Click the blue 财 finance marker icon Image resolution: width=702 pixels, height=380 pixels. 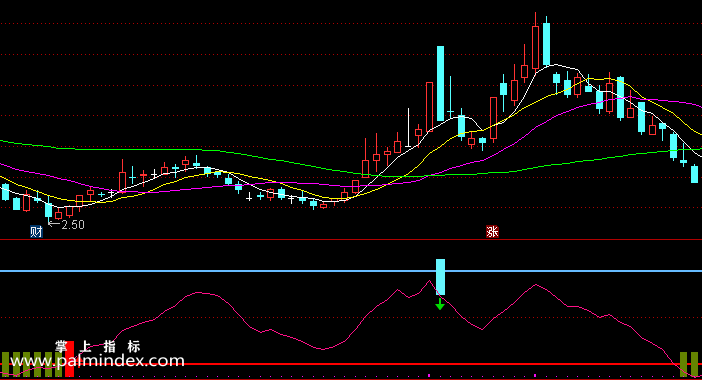point(36,232)
